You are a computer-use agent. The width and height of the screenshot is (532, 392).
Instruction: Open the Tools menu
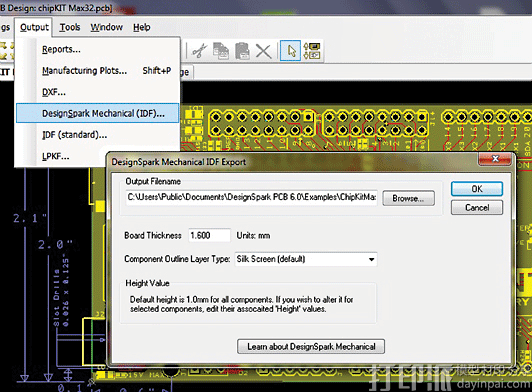pos(70,27)
